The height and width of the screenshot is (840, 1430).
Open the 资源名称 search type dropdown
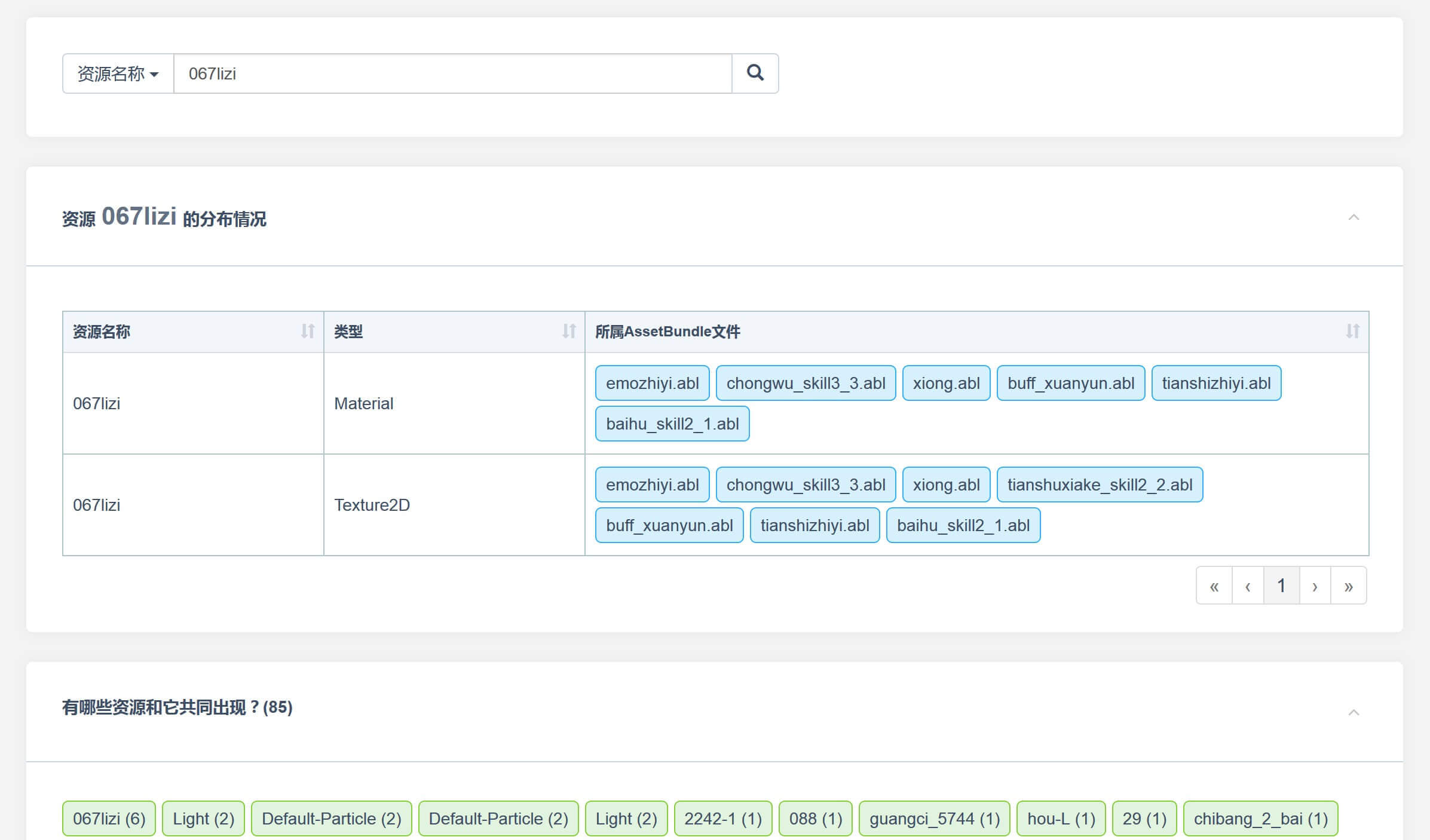point(118,73)
